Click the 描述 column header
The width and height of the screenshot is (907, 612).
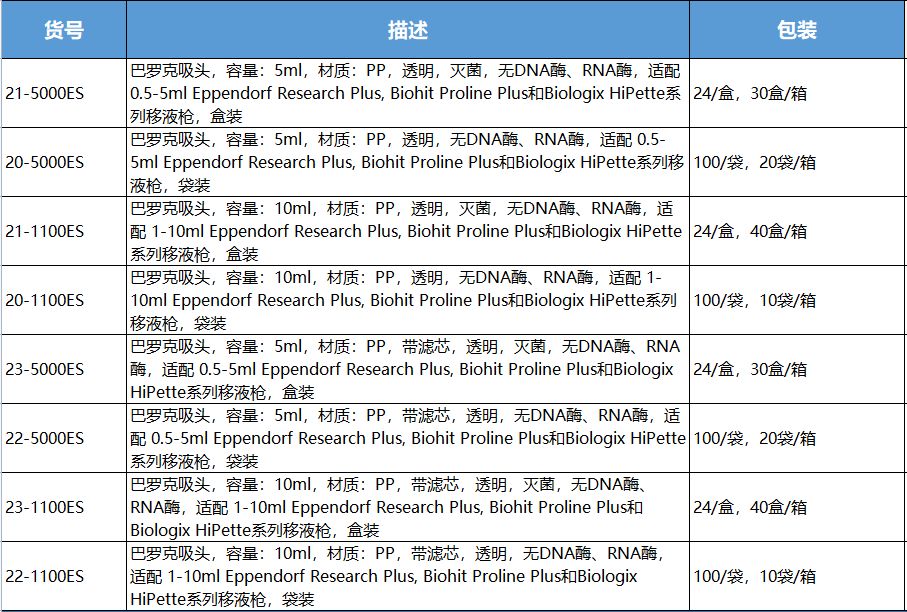pyautogui.click(x=407, y=30)
